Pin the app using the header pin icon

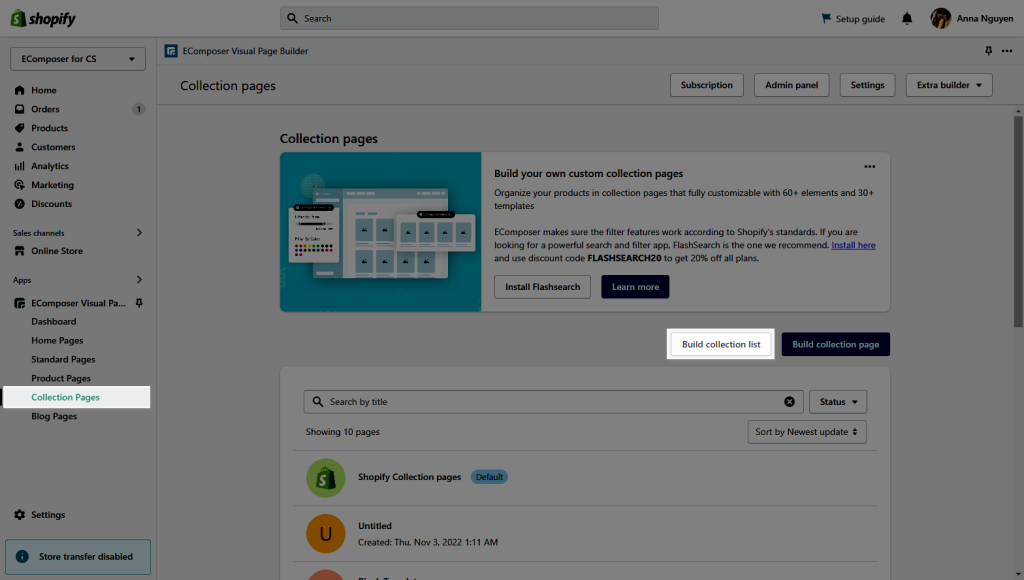[989, 51]
